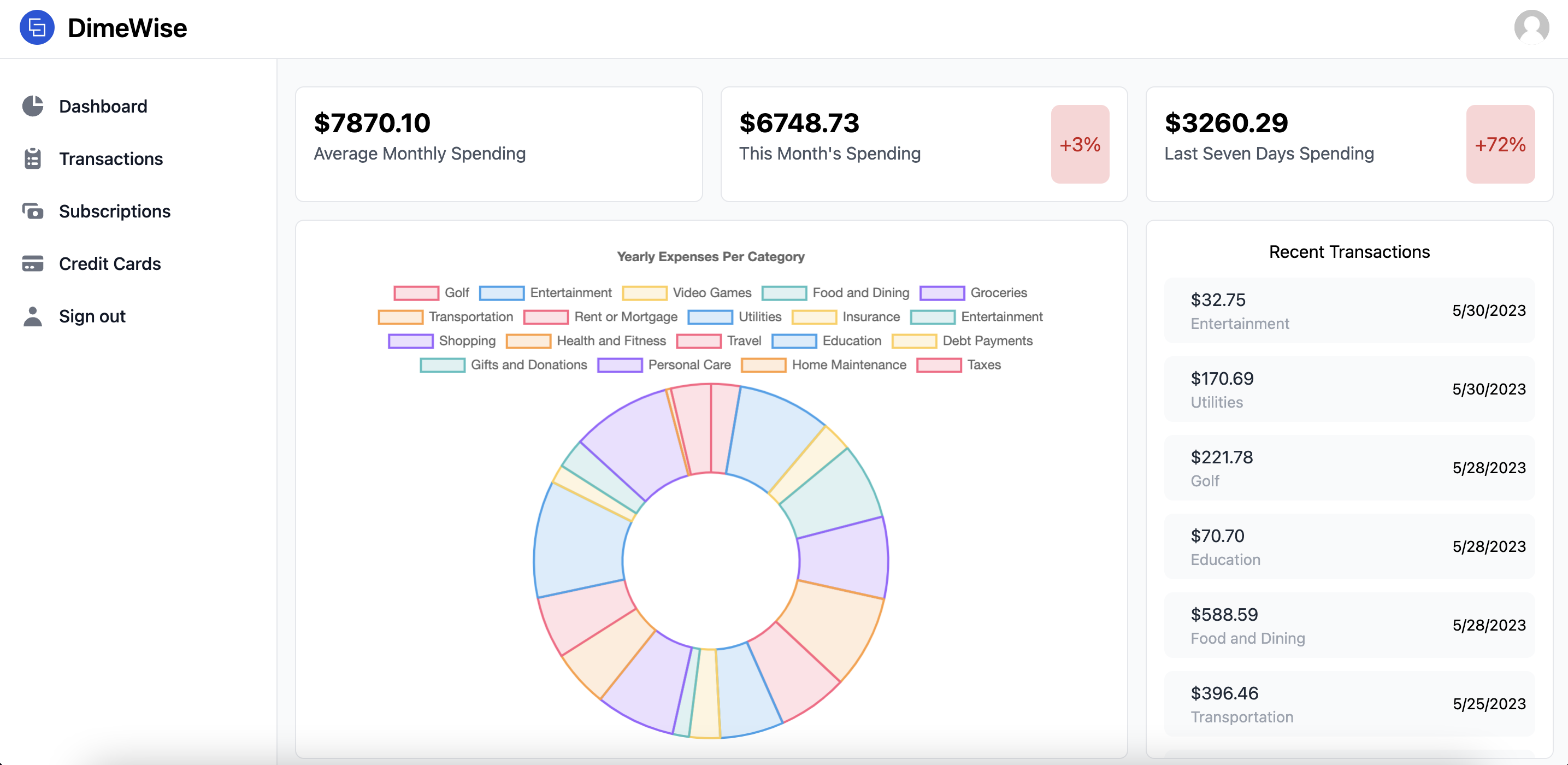The width and height of the screenshot is (1568, 765).
Task: Toggle the Utilities legend swatch
Action: point(710,317)
